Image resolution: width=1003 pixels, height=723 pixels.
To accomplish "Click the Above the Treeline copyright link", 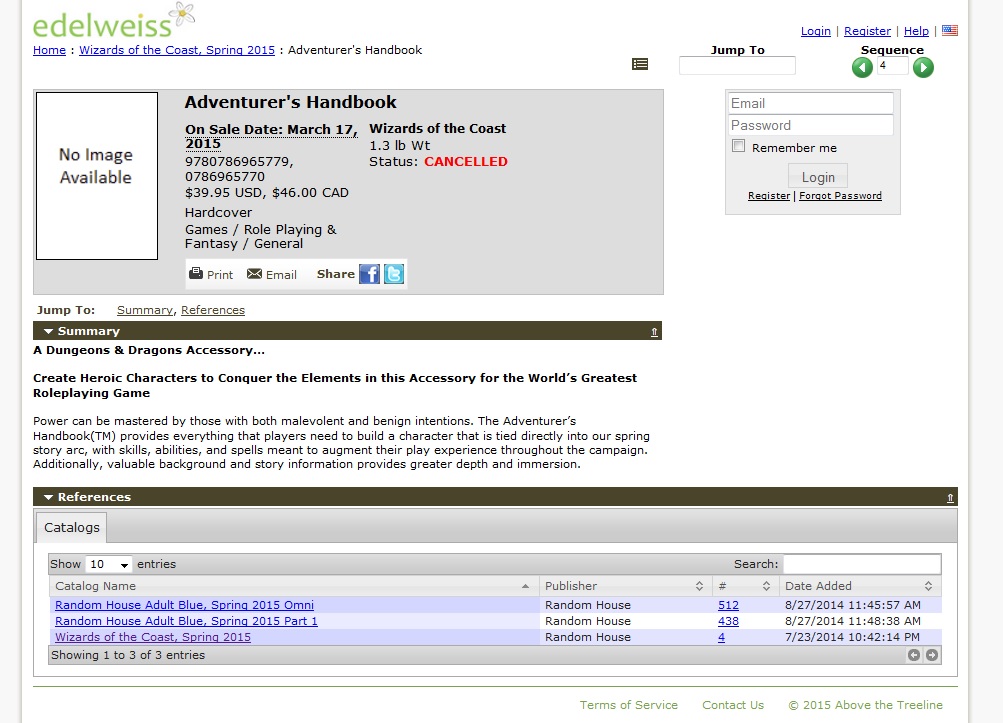I will 865,705.
